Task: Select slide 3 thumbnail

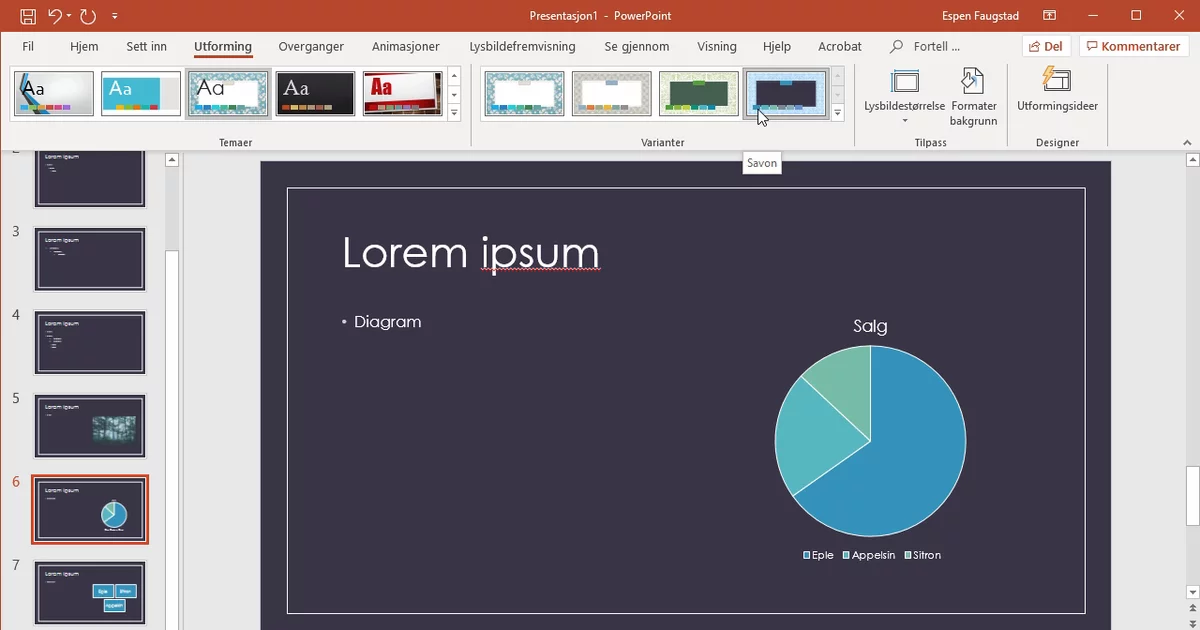Action: click(90, 259)
